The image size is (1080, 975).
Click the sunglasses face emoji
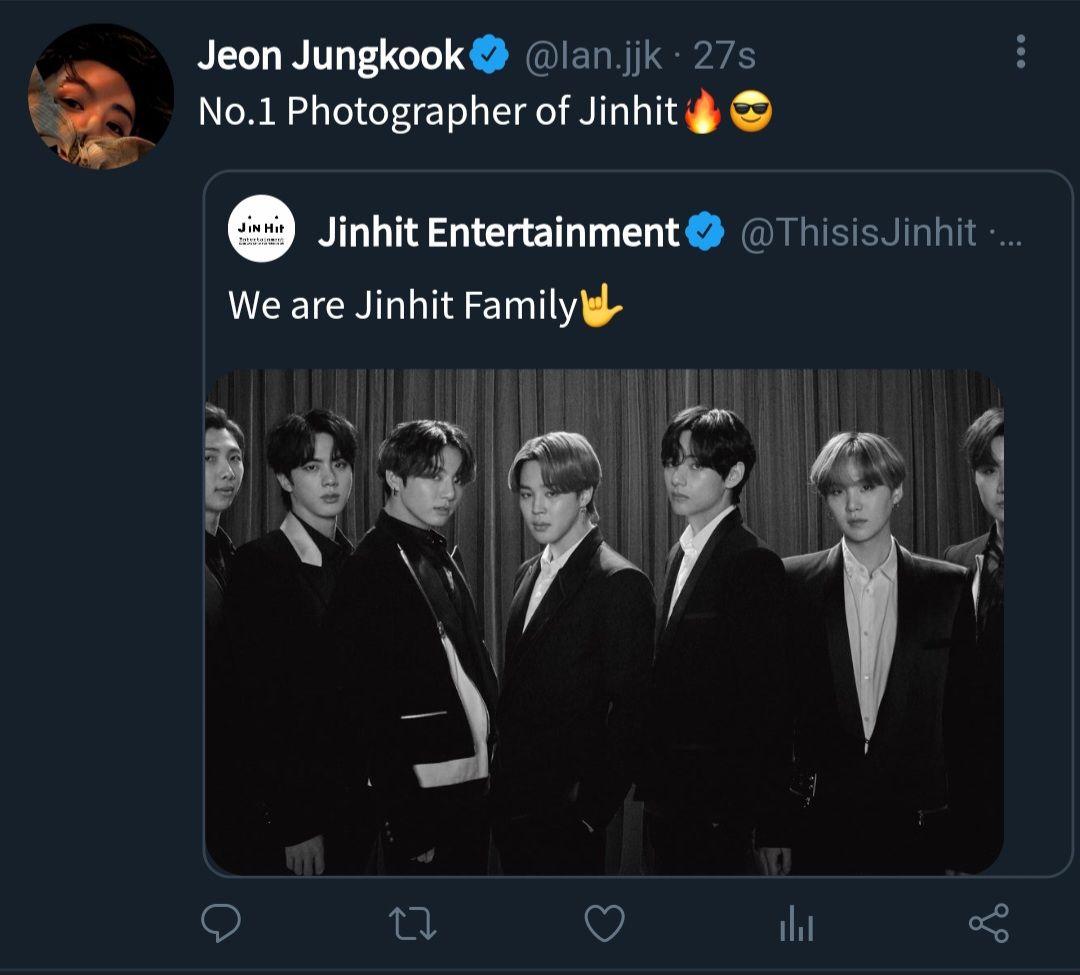click(x=751, y=114)
